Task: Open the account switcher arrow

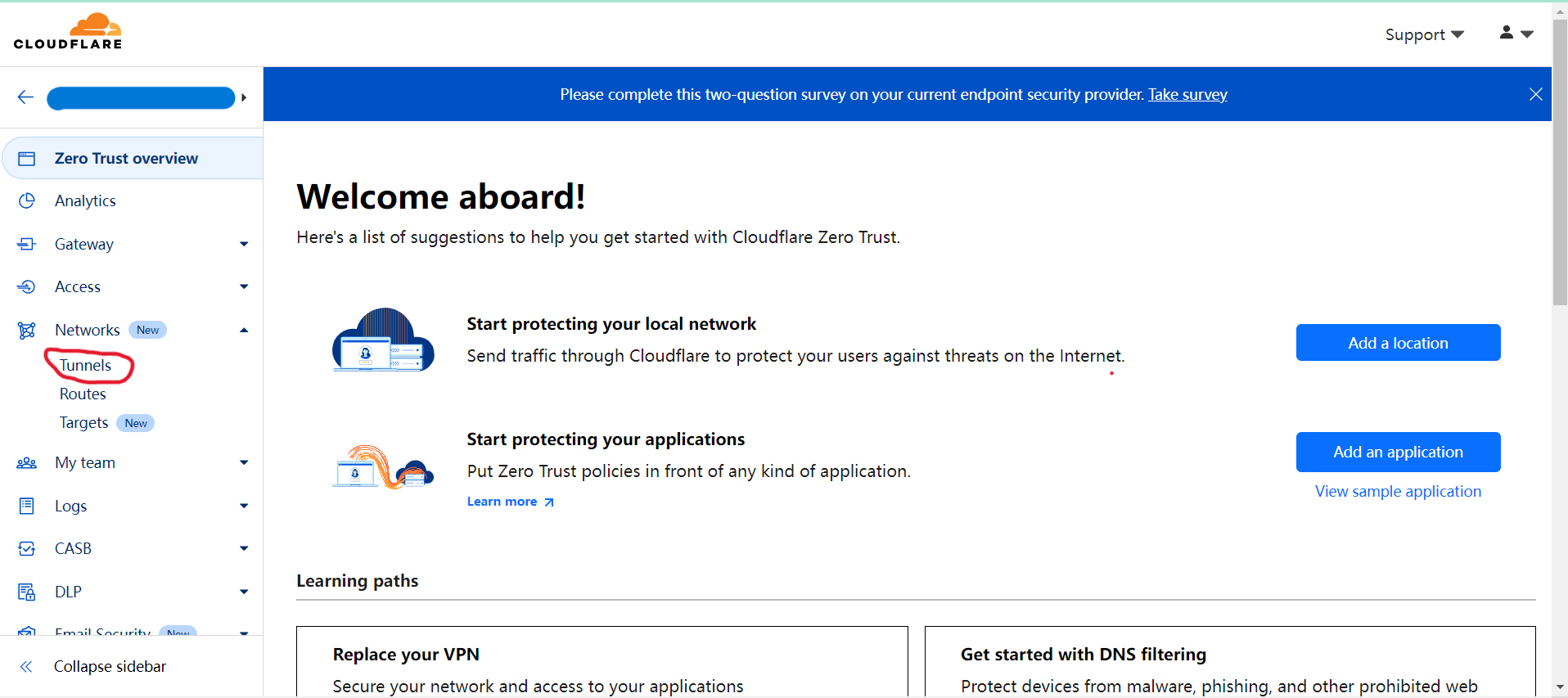Action: [x=244, y=97]
